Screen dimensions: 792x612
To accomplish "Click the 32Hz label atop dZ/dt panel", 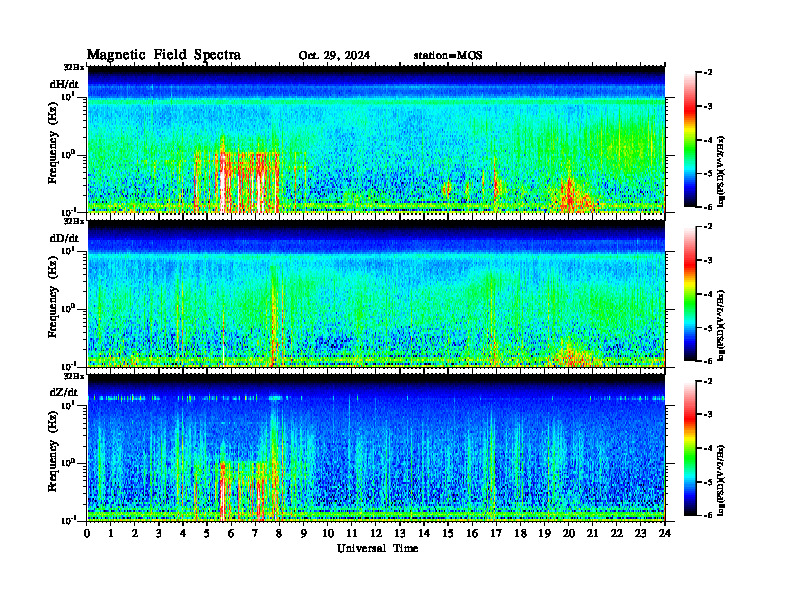I will pos(74,376).
